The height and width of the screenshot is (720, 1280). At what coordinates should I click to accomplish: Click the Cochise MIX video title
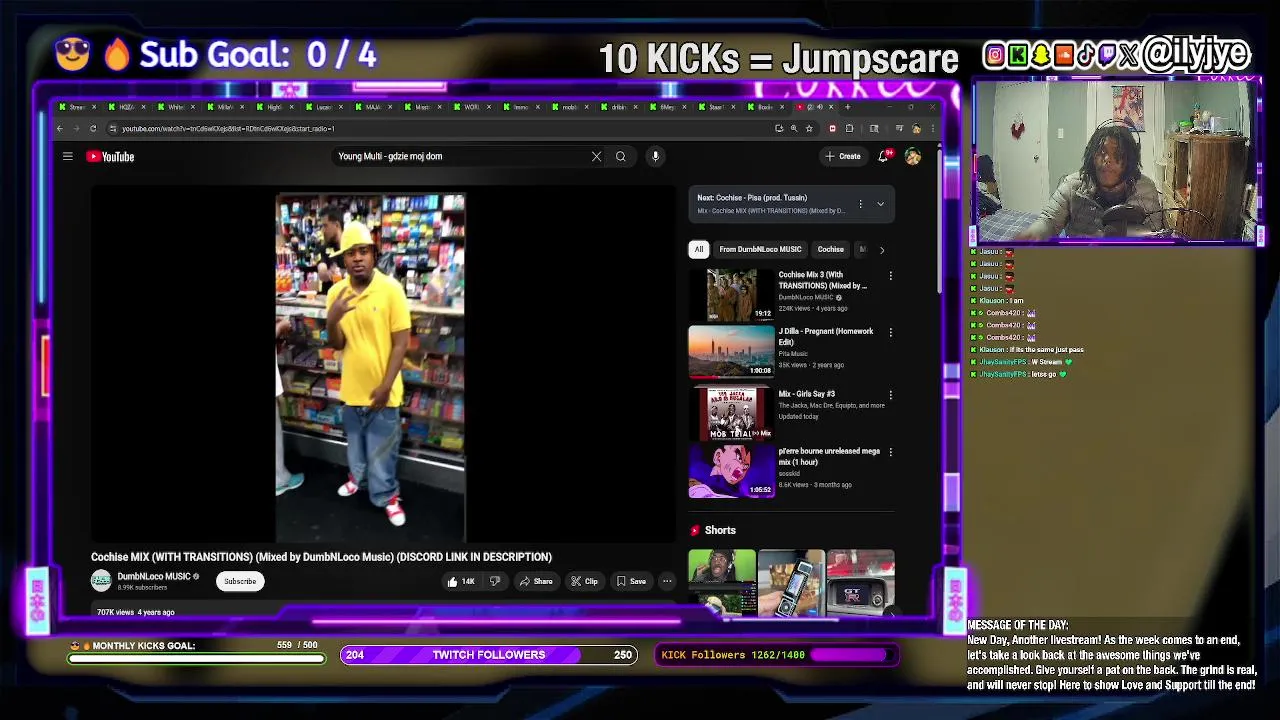coord(321,557)
